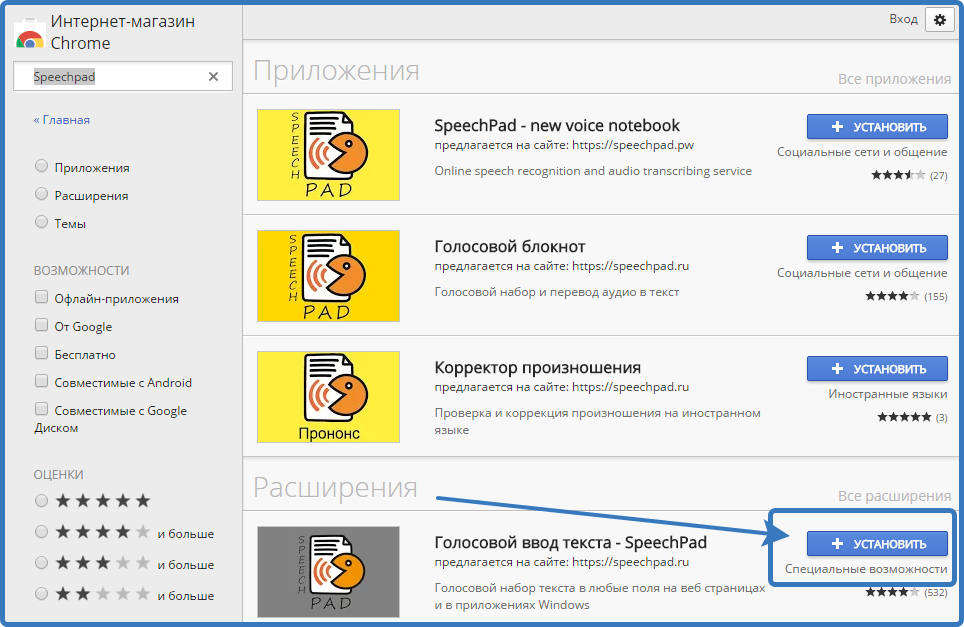Tick the Бесплатно checkbox

pyautogui.click(x=41, y=354)
